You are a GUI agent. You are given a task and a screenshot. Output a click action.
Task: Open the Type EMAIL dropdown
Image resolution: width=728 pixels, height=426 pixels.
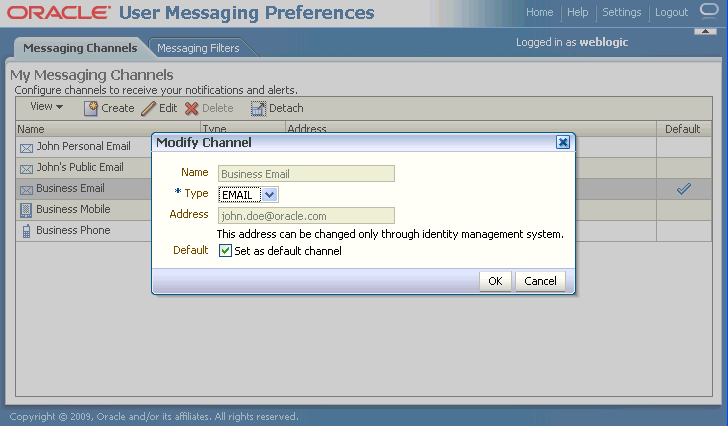[x=269, y=195]
